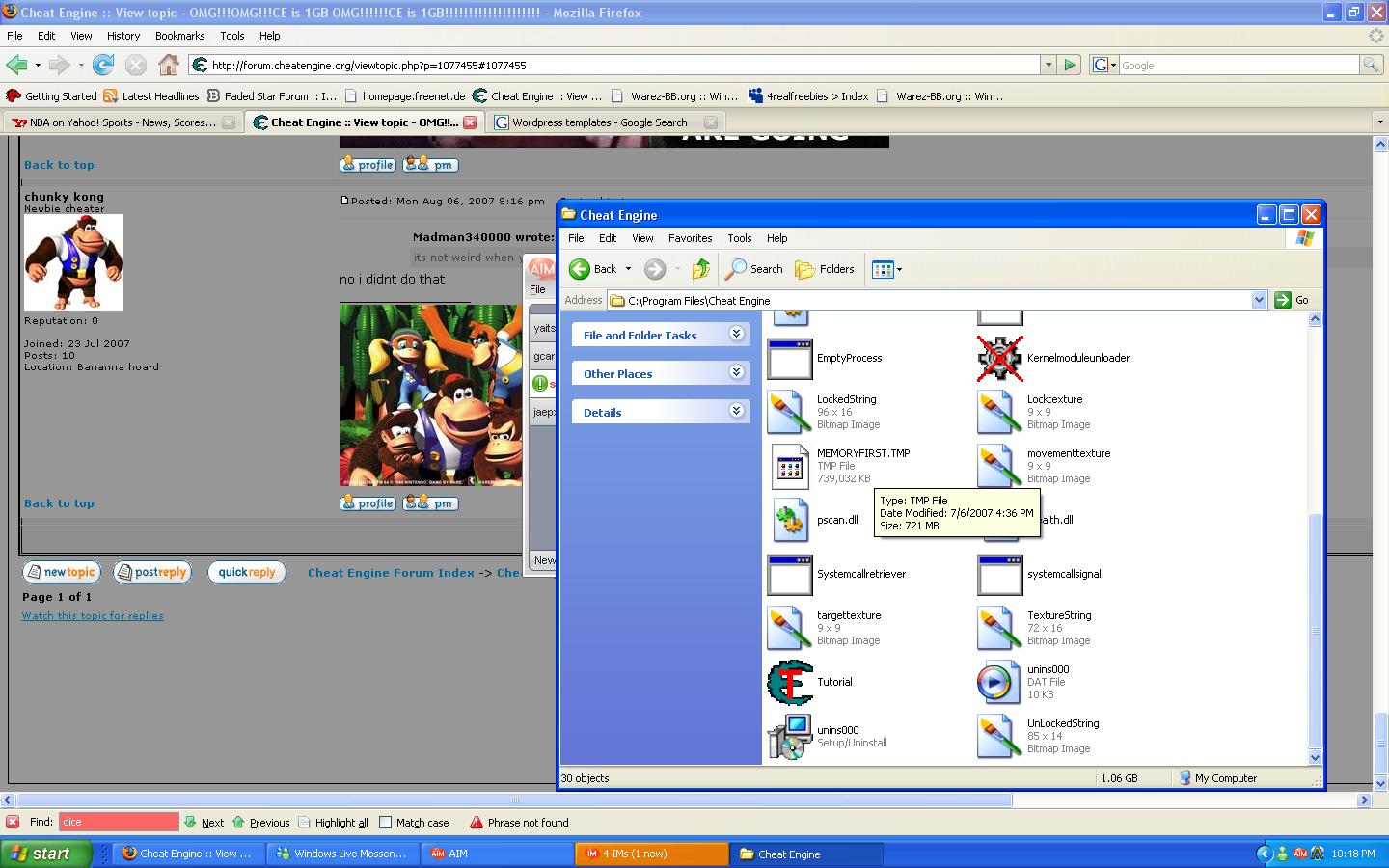Select the Tutorial application icon

pos(790,682)
